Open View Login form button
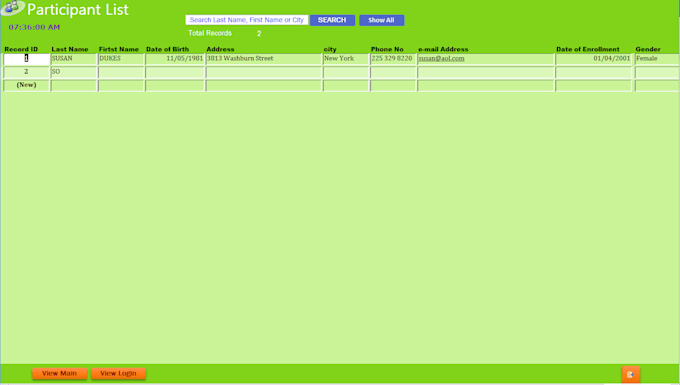This screenshot has width=680, height=385. [118, 373]
